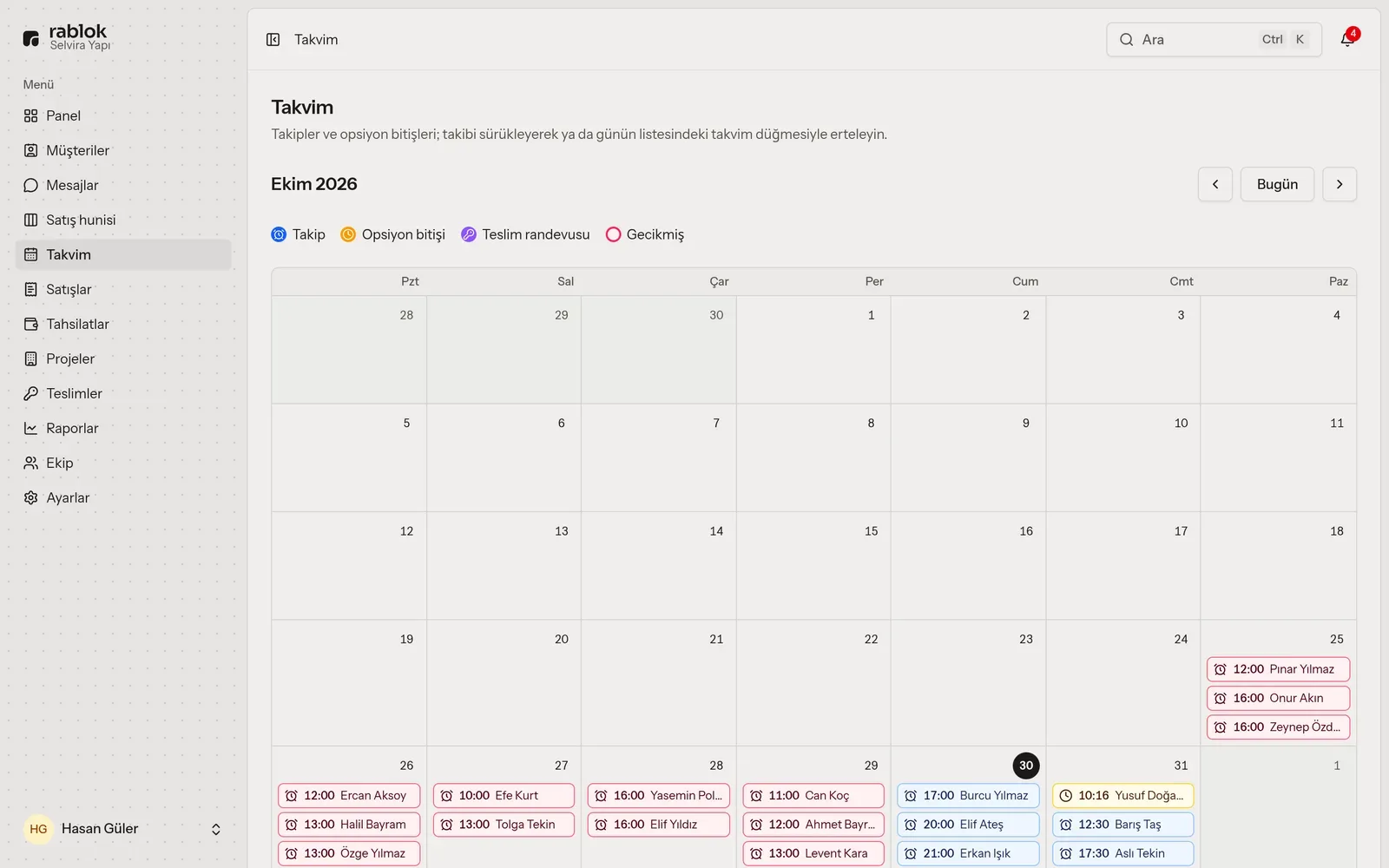Click the Bugün button
The height and width of the screenshot is (868, 1389).
1277,184
